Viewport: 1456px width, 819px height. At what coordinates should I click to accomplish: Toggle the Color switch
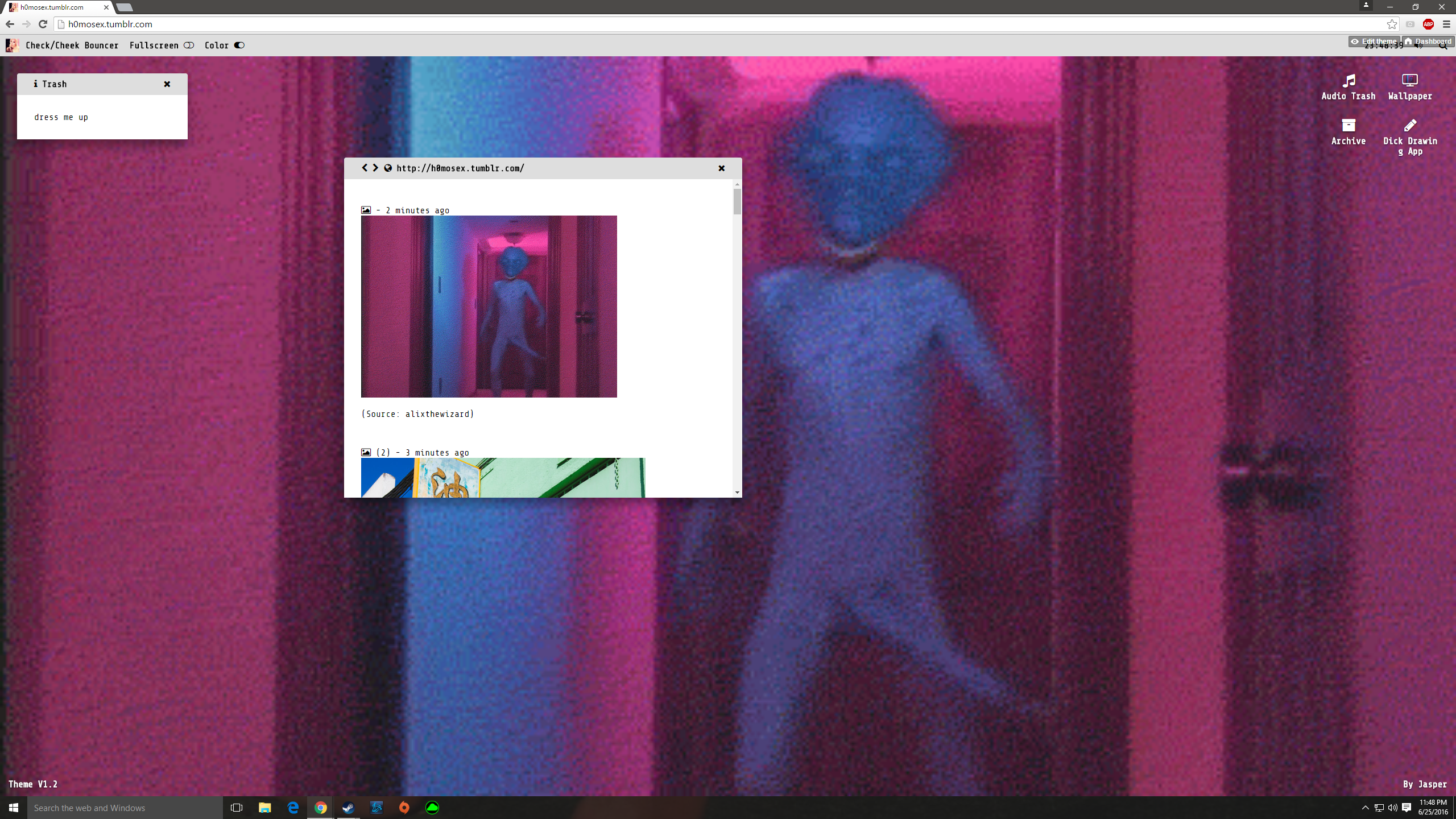coord(239,45)
